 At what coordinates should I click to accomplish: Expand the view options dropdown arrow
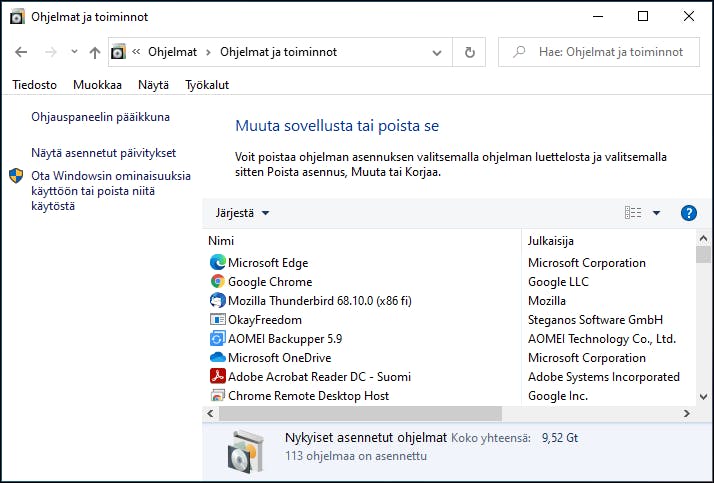pyautogui.click(x=656, y=213)
